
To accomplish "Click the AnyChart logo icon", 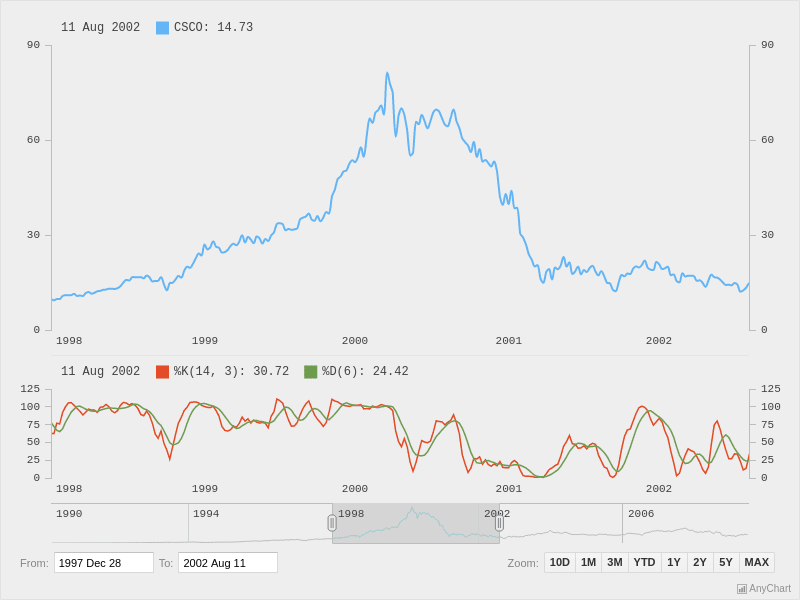I will [x=742, y=589].
